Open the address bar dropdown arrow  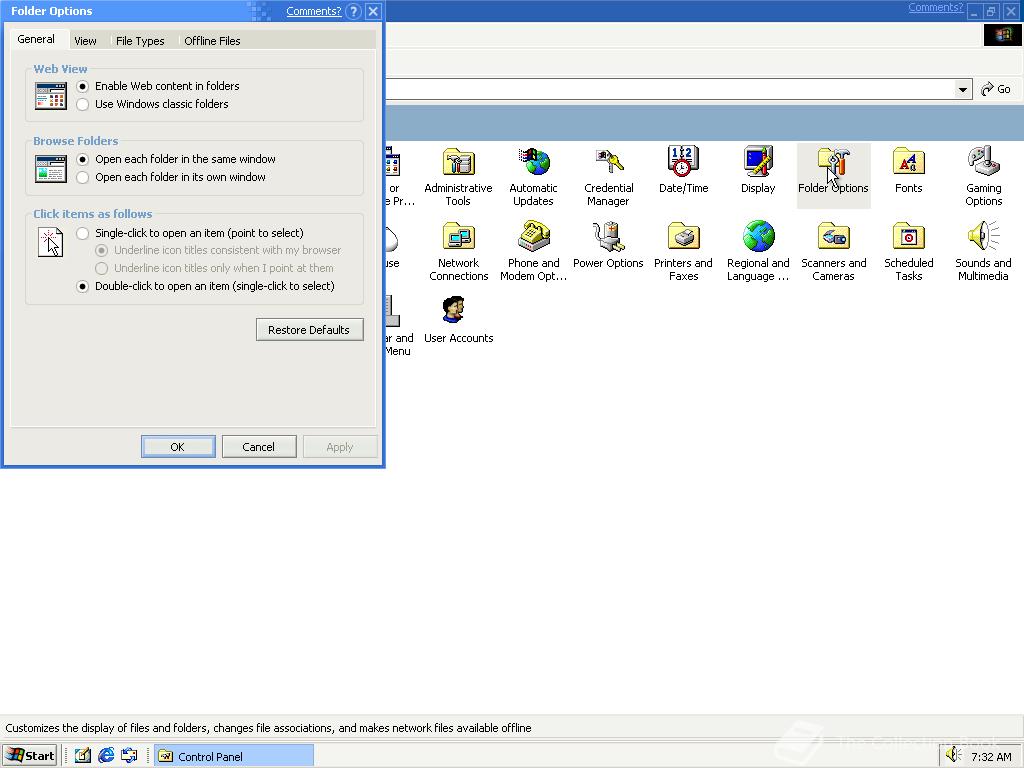click(x=962, y=89)
